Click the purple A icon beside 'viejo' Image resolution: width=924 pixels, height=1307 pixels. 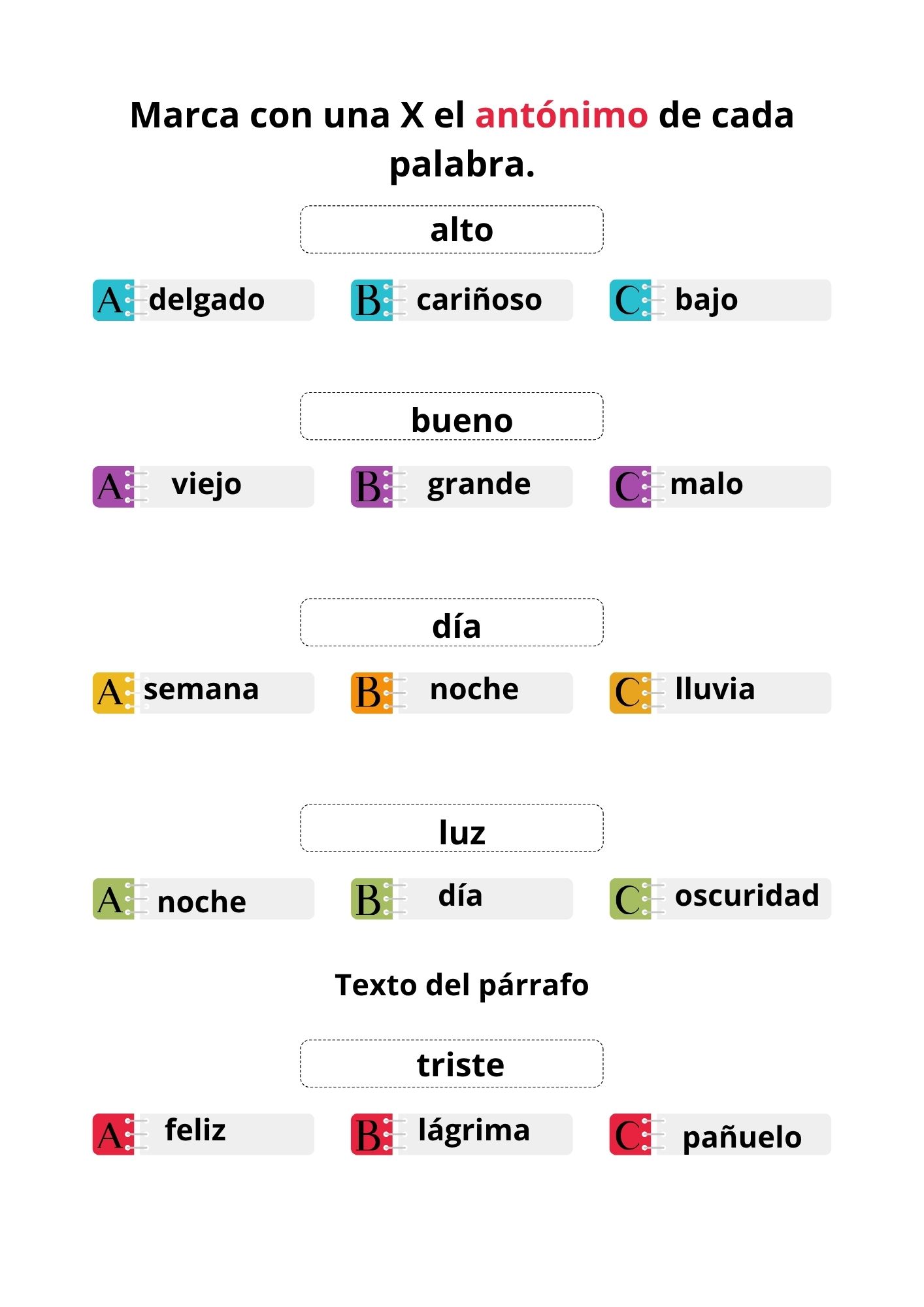click(112, 486)
